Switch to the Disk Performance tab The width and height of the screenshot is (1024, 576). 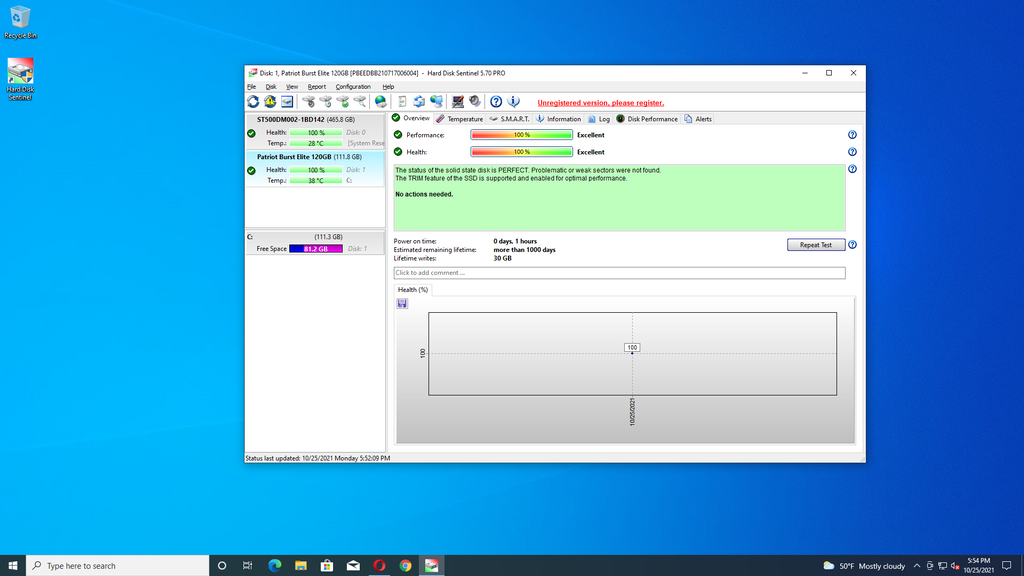(646, 119)
